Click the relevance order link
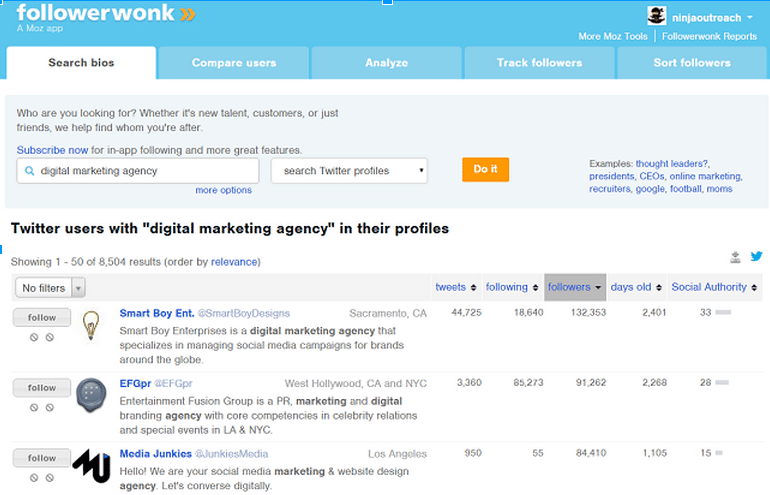 (234, 262)
